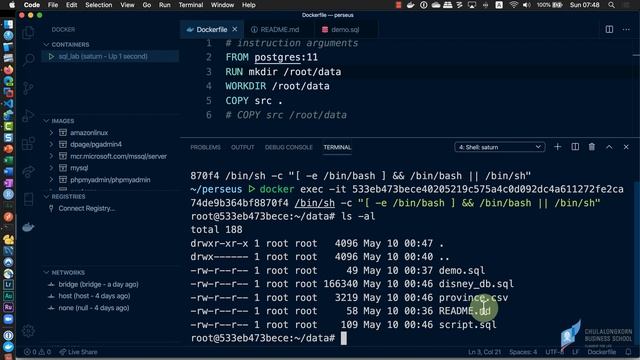Open Source Control view
Screen dimensions: 640x360
click(28, 88)
